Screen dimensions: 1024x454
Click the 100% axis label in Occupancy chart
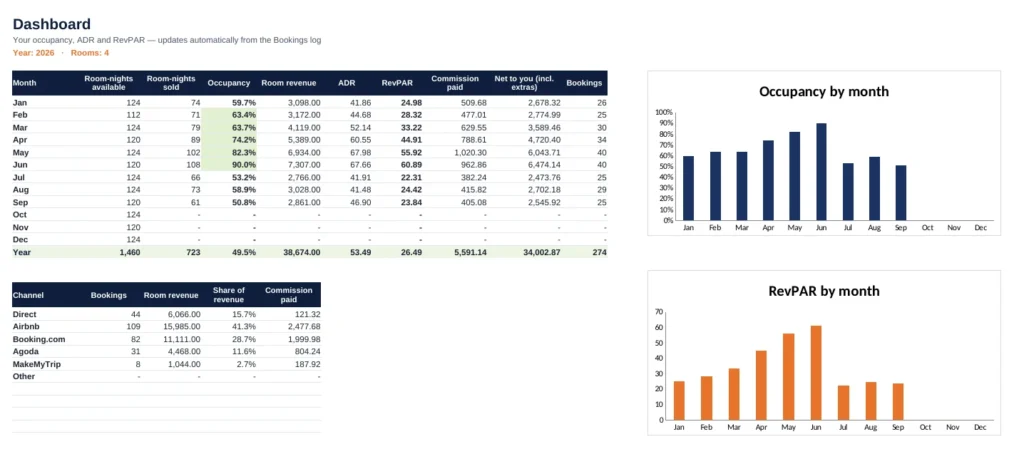(663, 112)
